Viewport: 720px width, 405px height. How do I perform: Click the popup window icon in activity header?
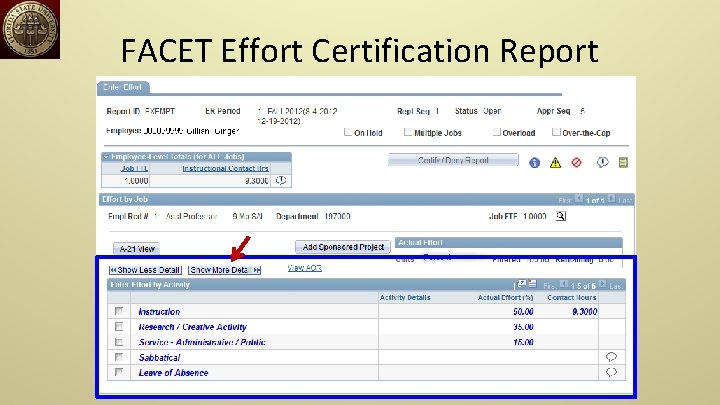(x=522, y=284)
